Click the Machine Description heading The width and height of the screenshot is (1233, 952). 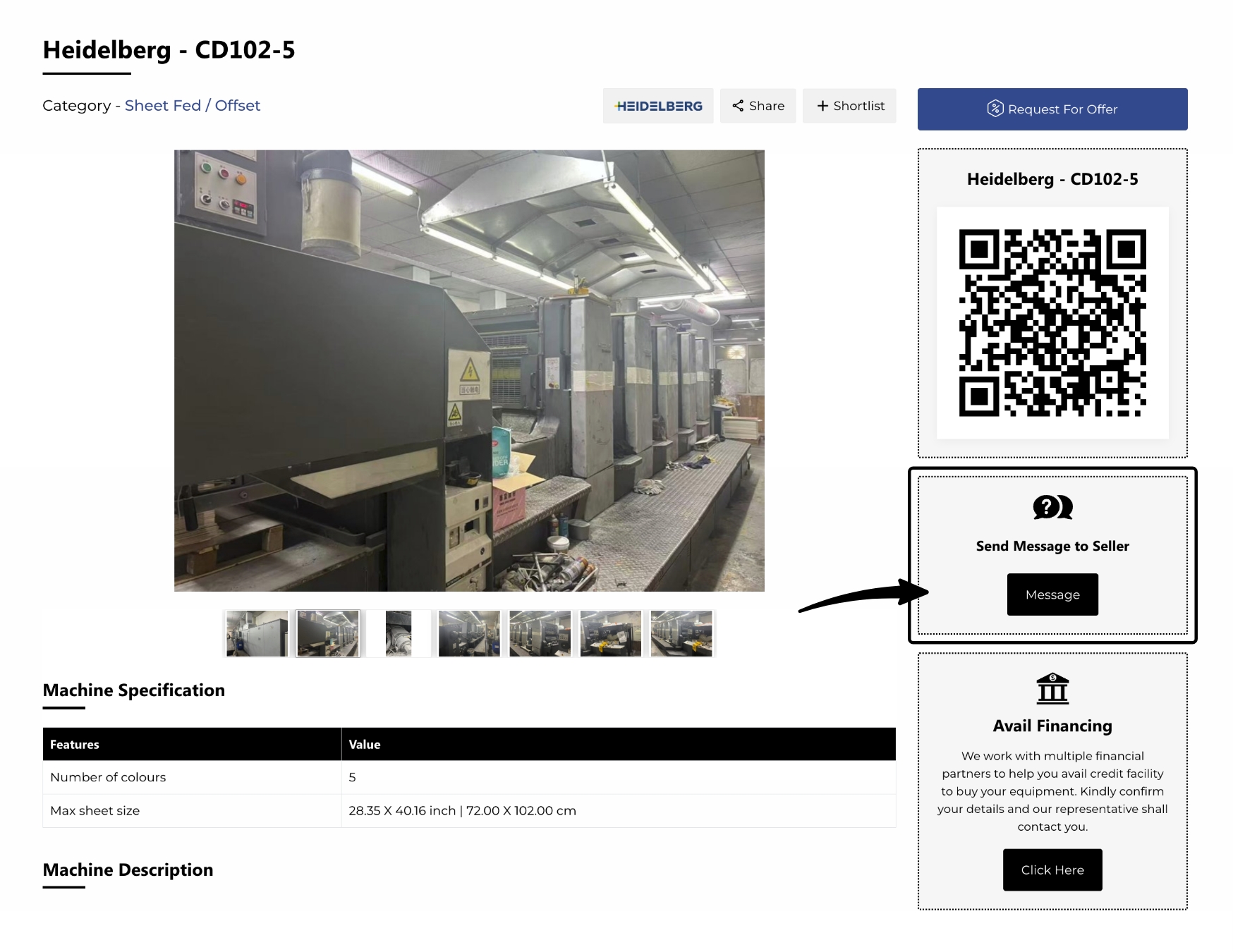pyautogui.click(x=128, y=870)
